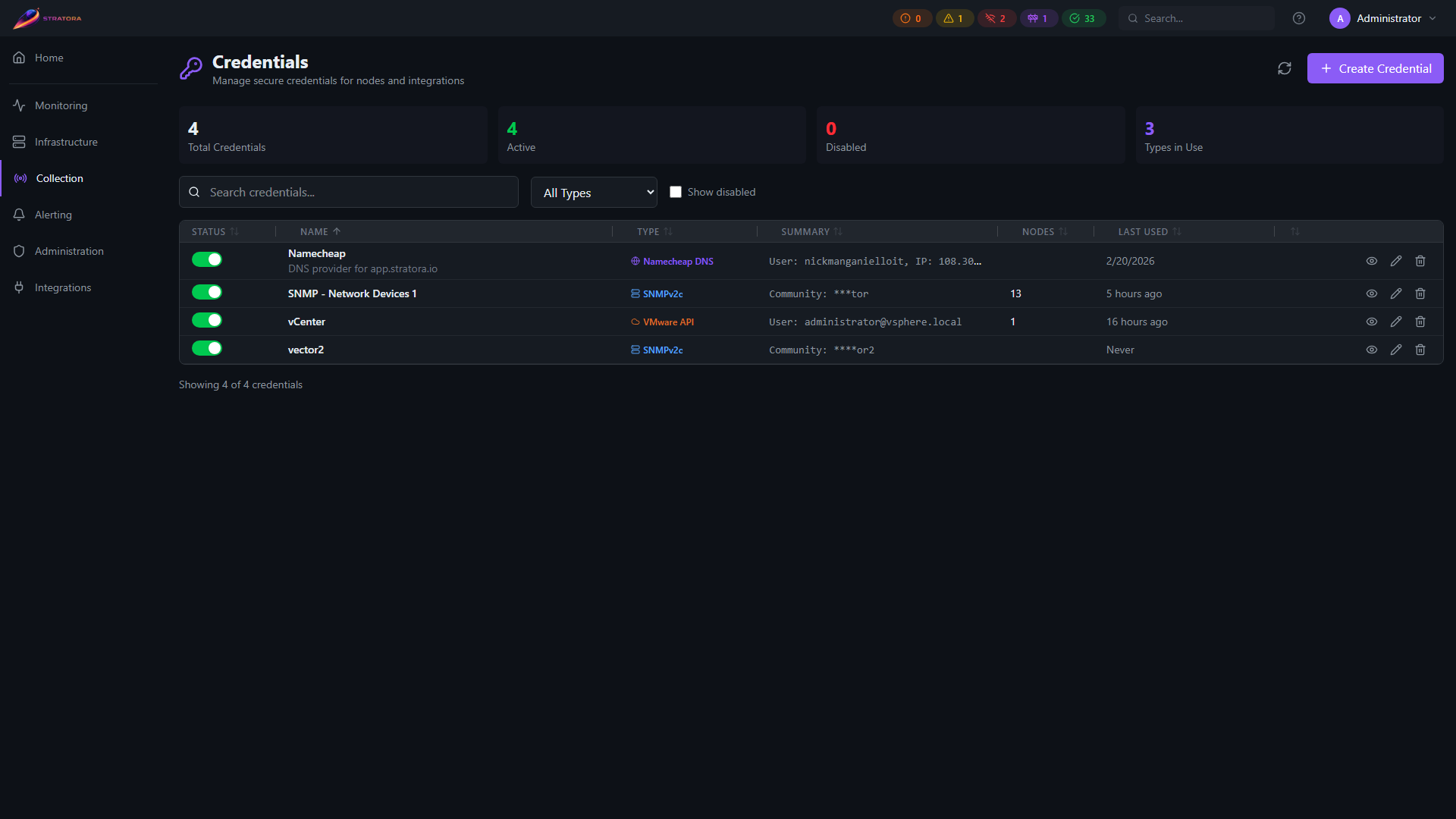Open the All Types filter dropdown
Viewport: 1456px width, 819px height.
pos(594,193)
